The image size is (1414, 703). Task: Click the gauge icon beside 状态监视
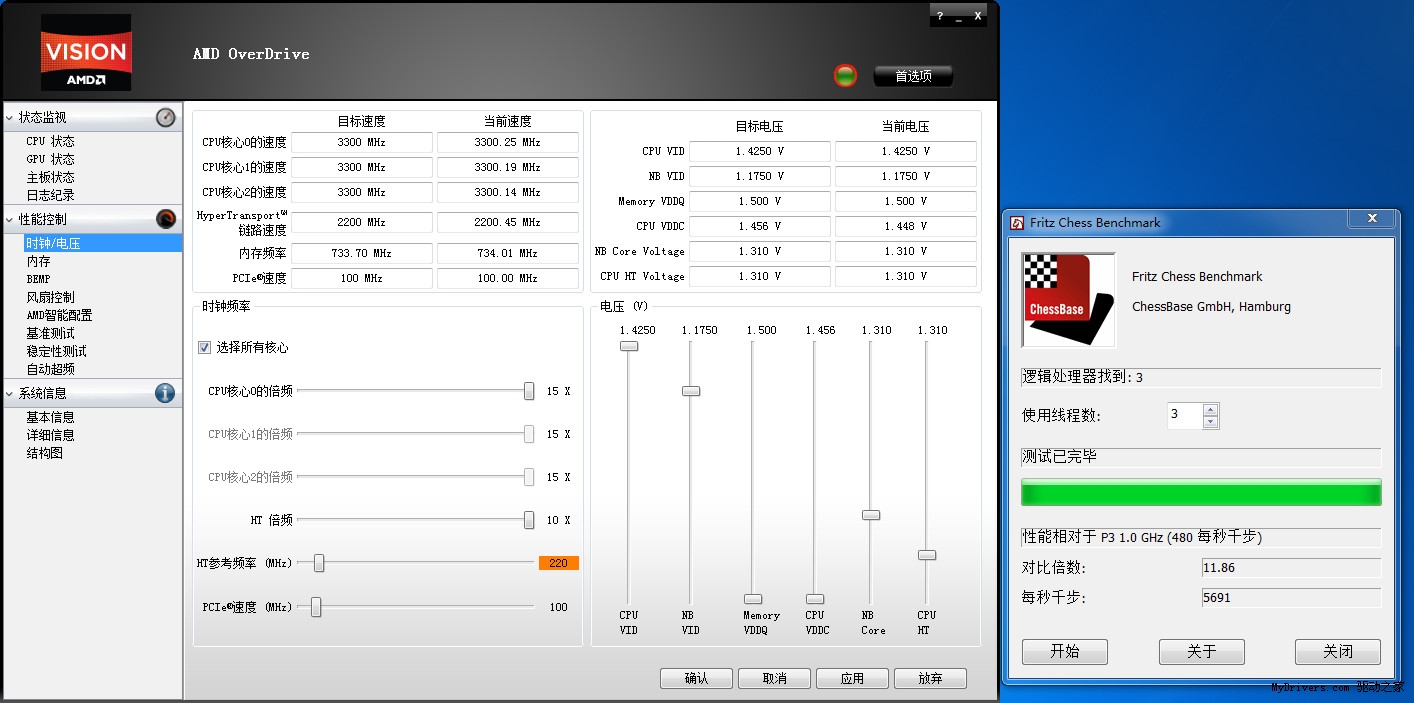166,118
